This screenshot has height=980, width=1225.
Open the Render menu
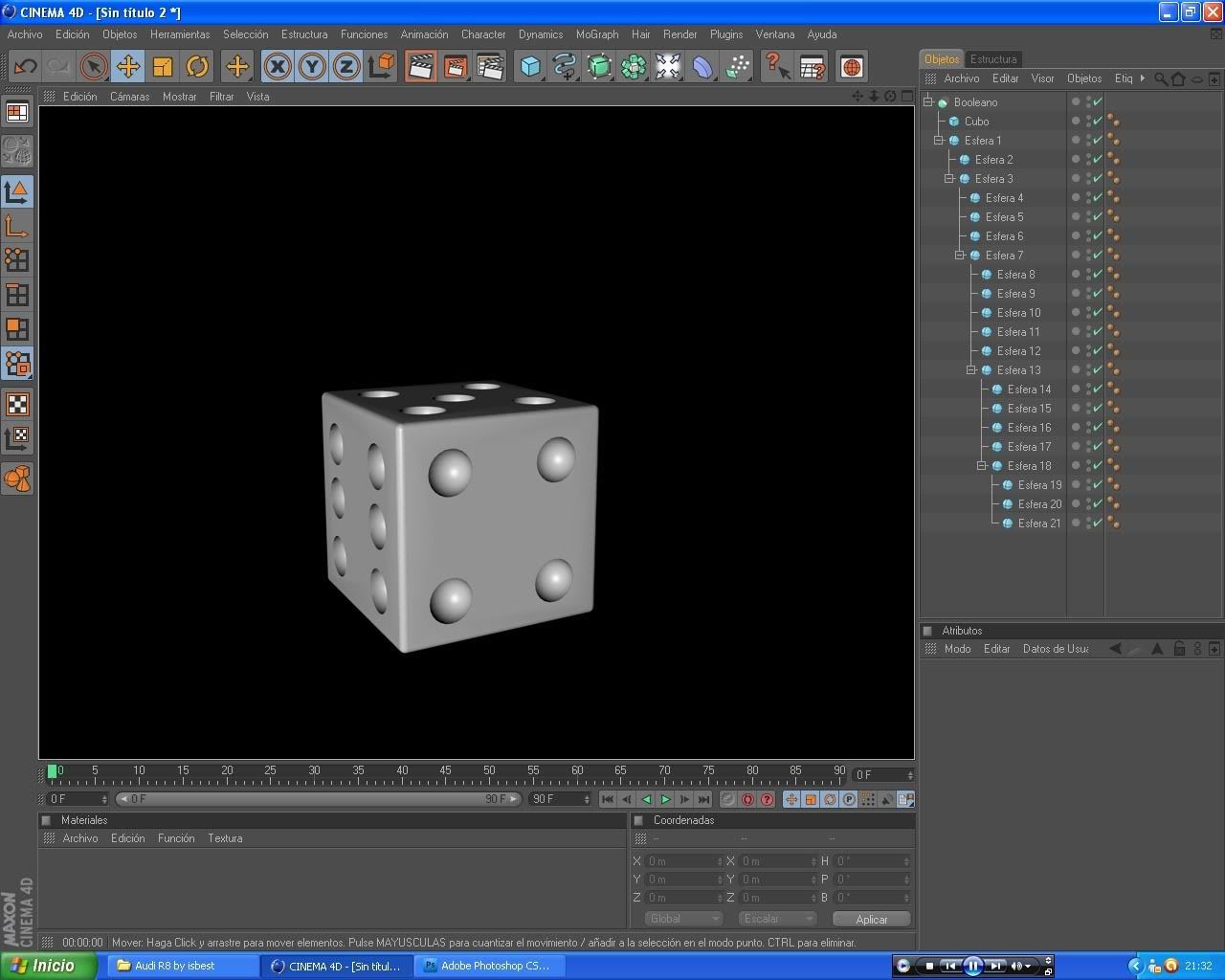coord(679,33)
